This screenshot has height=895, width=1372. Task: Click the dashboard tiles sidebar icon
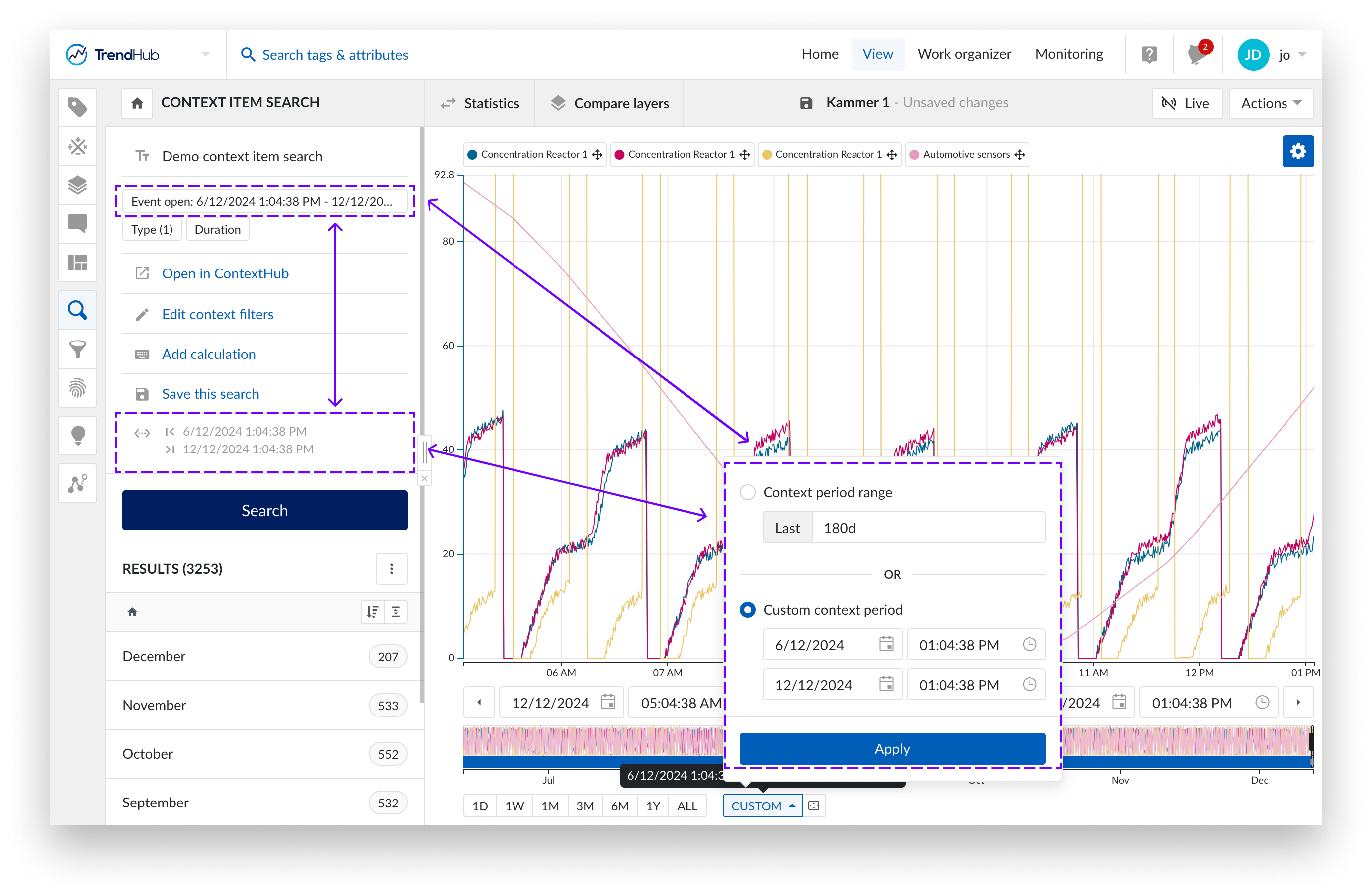(x=77, y=263)
